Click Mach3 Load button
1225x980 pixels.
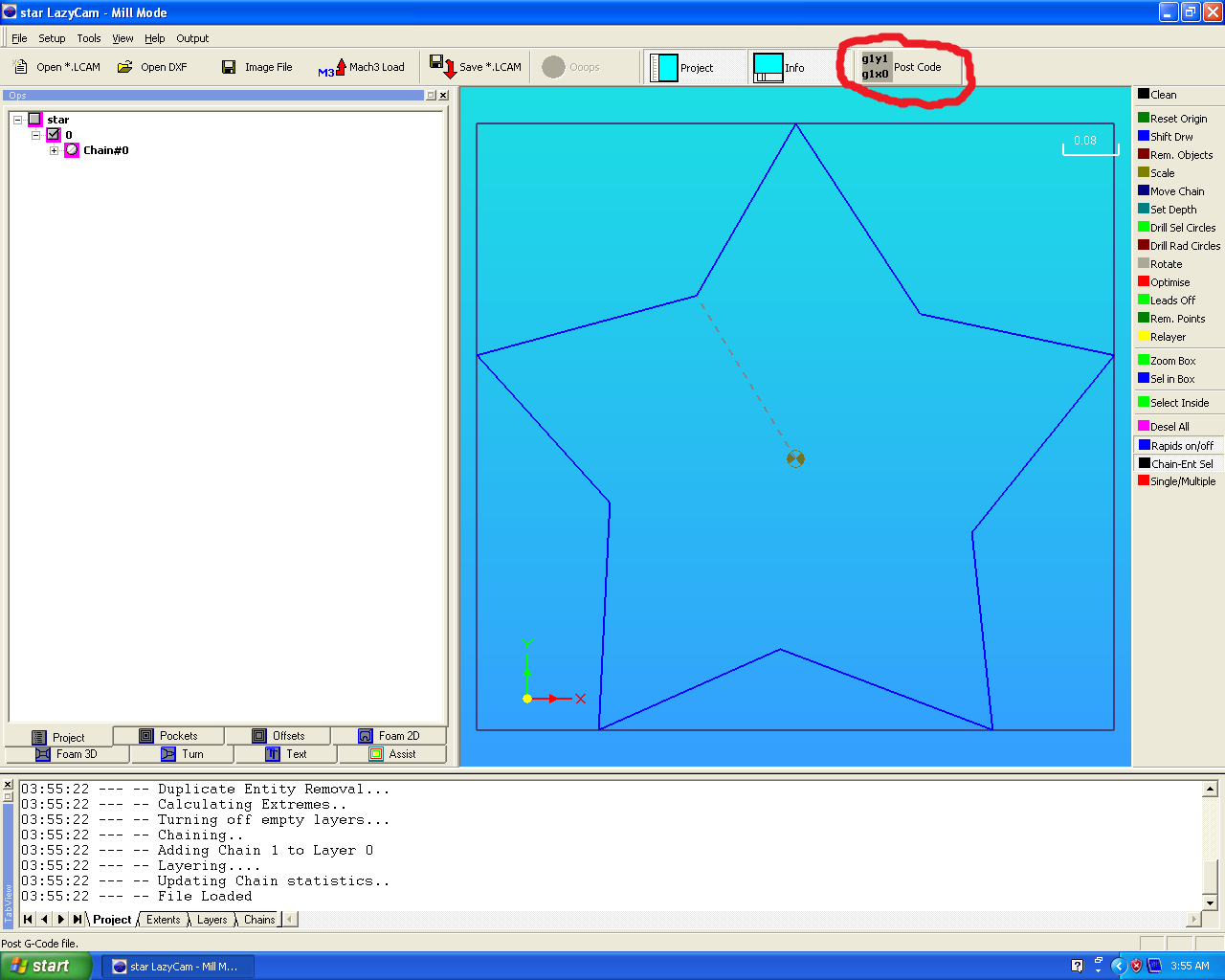pos(362,67)
